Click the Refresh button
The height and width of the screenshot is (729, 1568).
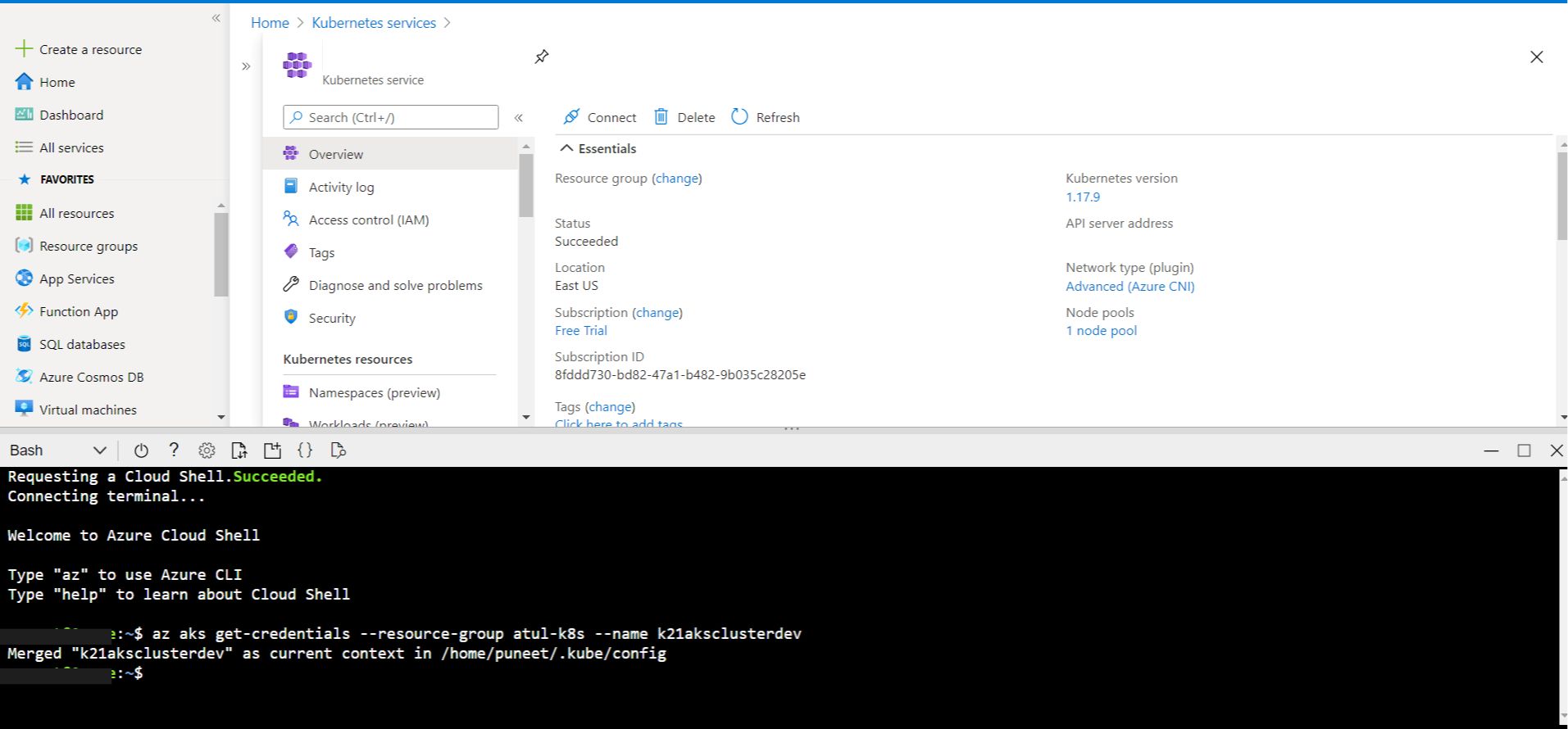[766, 117]
